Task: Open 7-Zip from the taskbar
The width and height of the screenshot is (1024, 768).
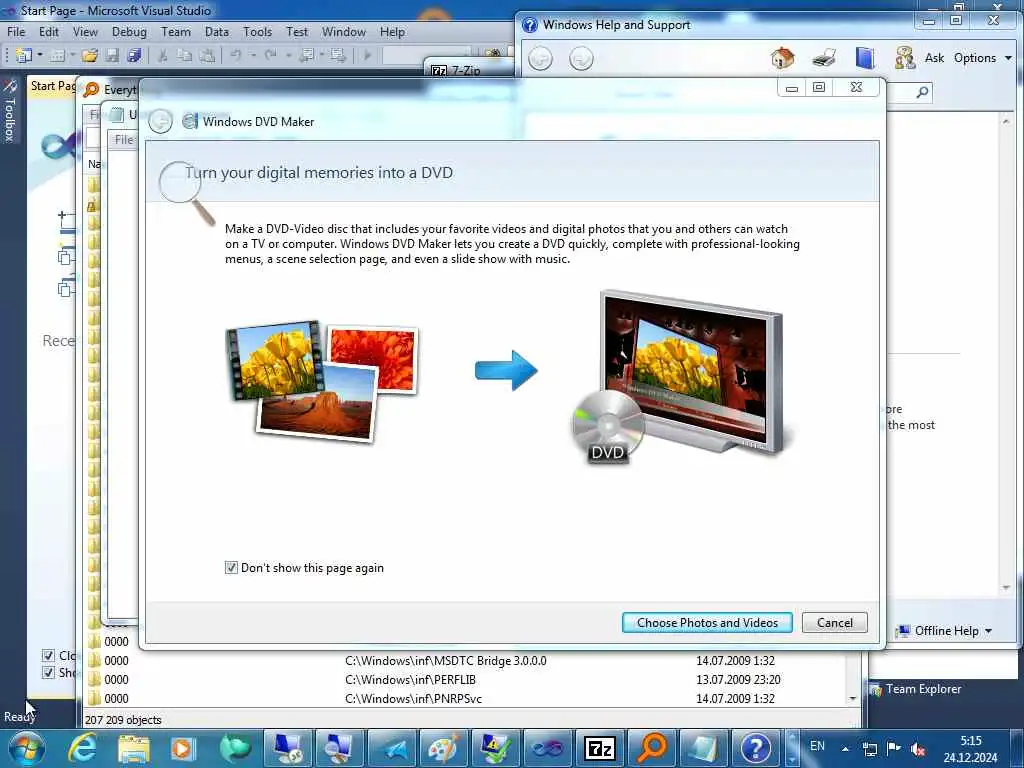Action: (x=600, y=748)
